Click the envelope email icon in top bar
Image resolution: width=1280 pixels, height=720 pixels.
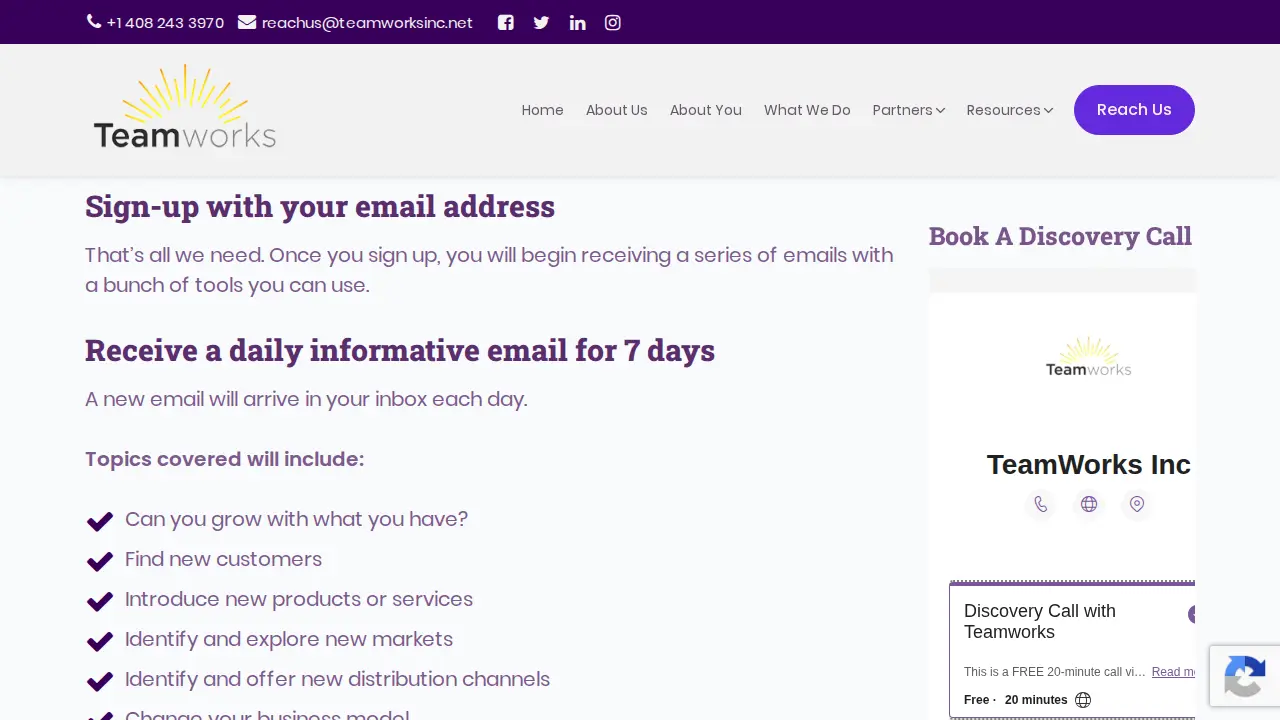point(247,22)
